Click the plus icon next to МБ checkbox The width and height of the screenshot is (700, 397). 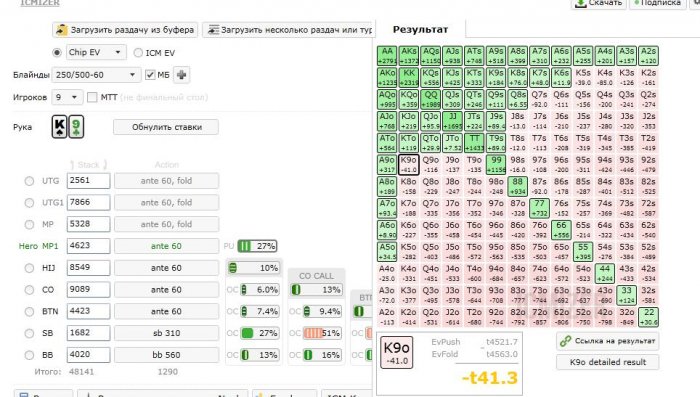(x=181, y=75)
